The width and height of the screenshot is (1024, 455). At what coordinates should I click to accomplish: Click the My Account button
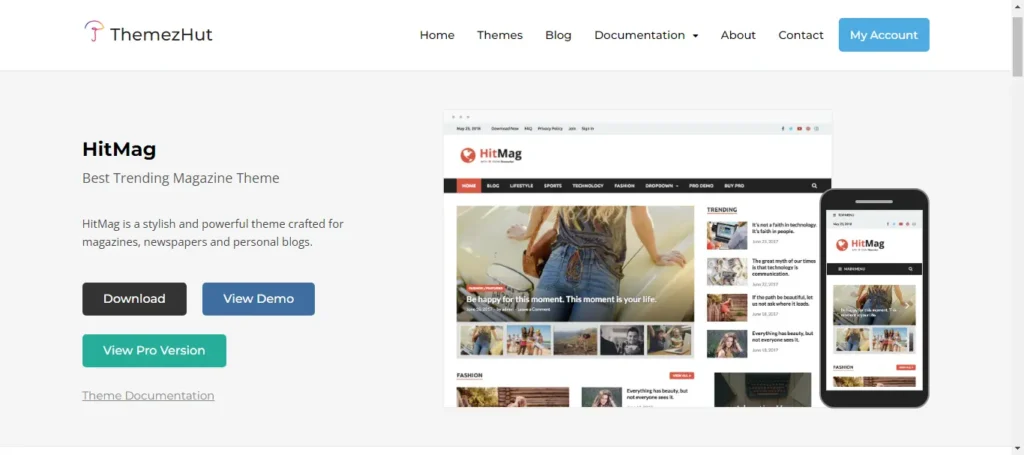click(884, 35)
